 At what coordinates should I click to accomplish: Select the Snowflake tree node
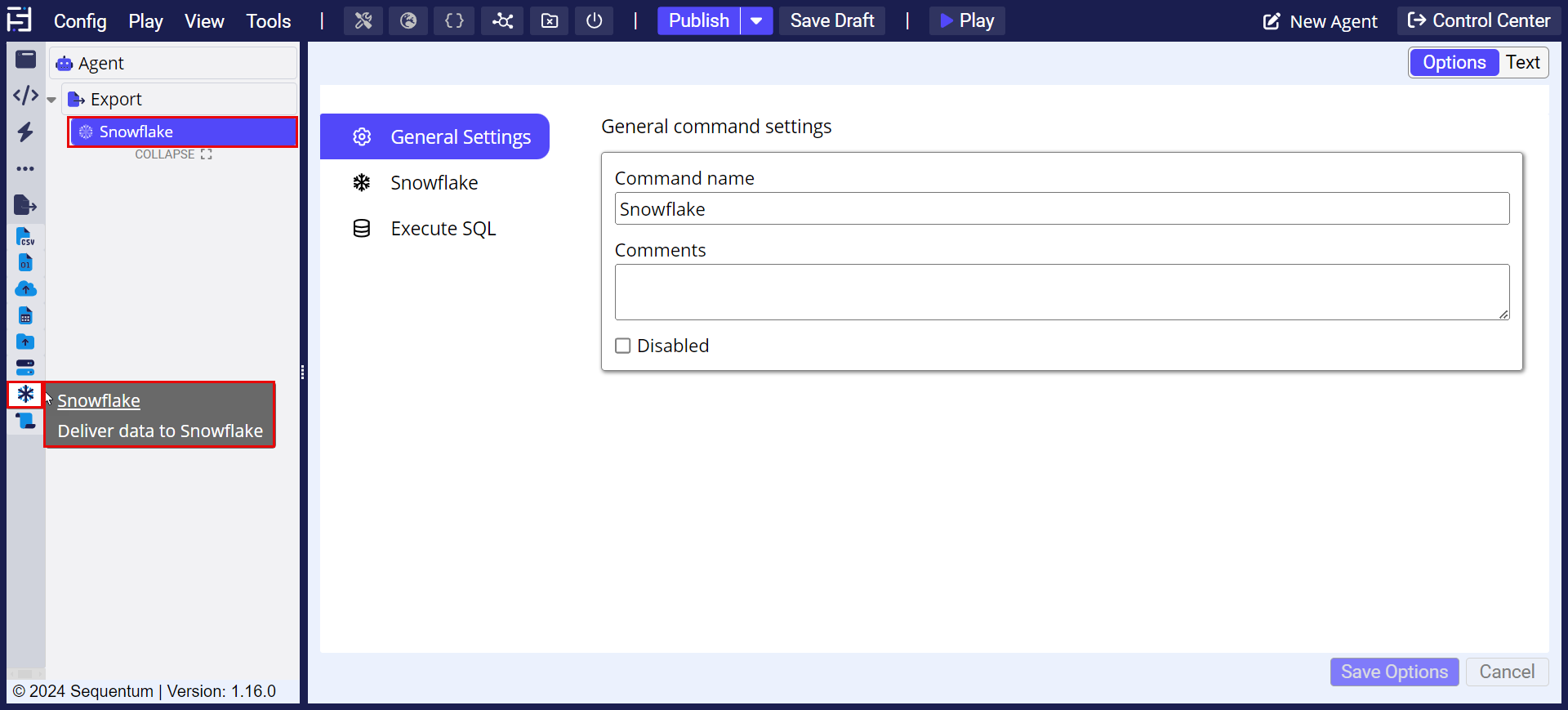coord(183,132)
